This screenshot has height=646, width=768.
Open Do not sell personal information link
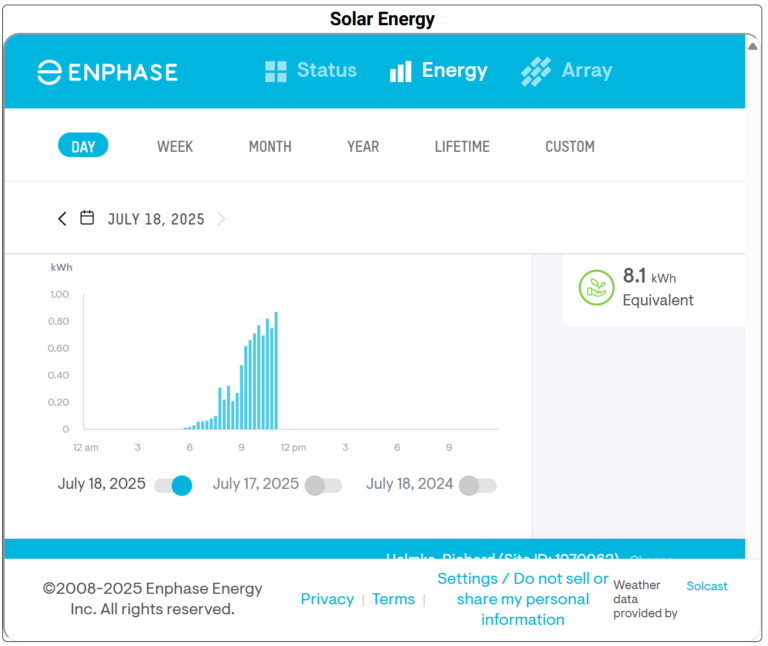click(x=523, y=599)
